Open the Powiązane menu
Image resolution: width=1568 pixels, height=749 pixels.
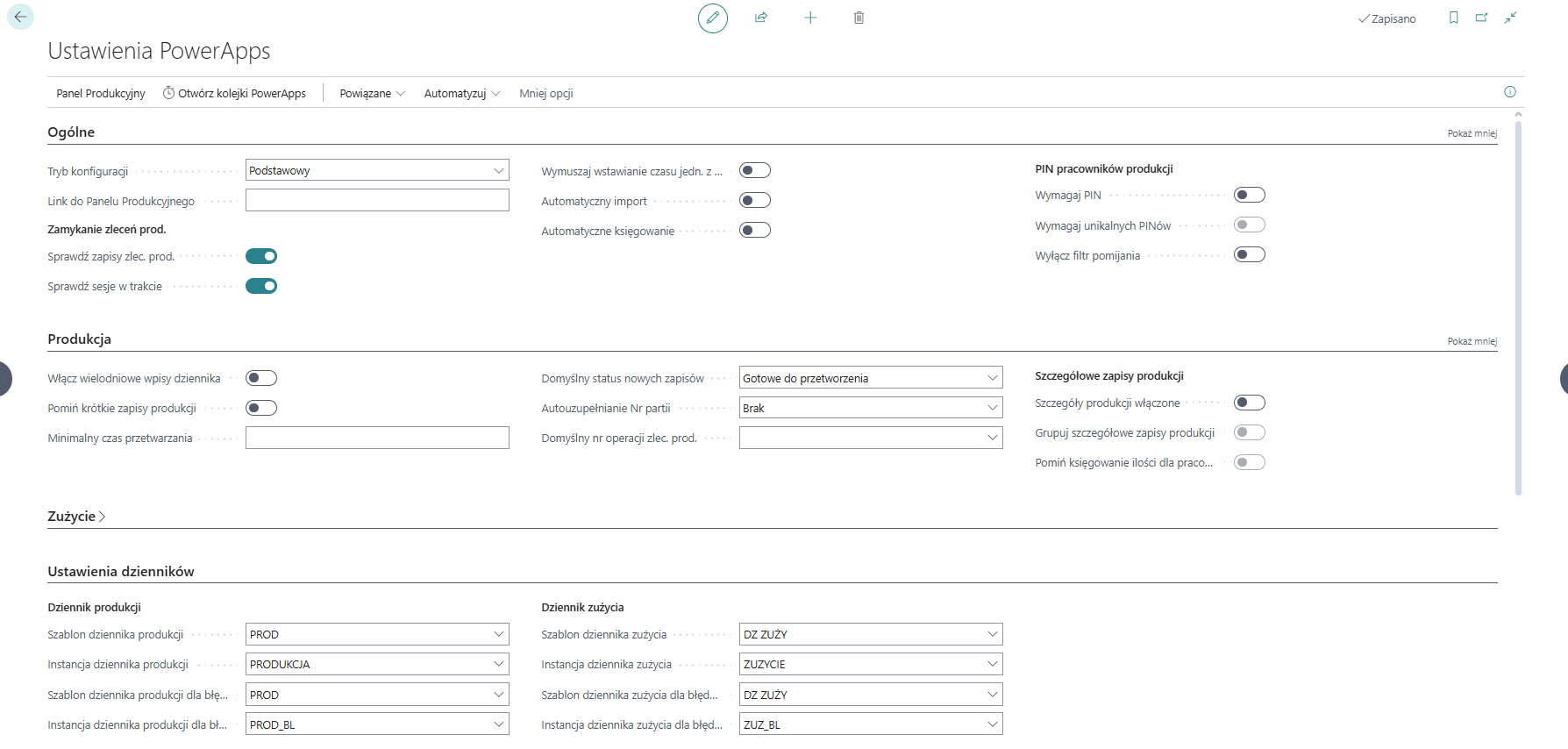coord(372,93)
